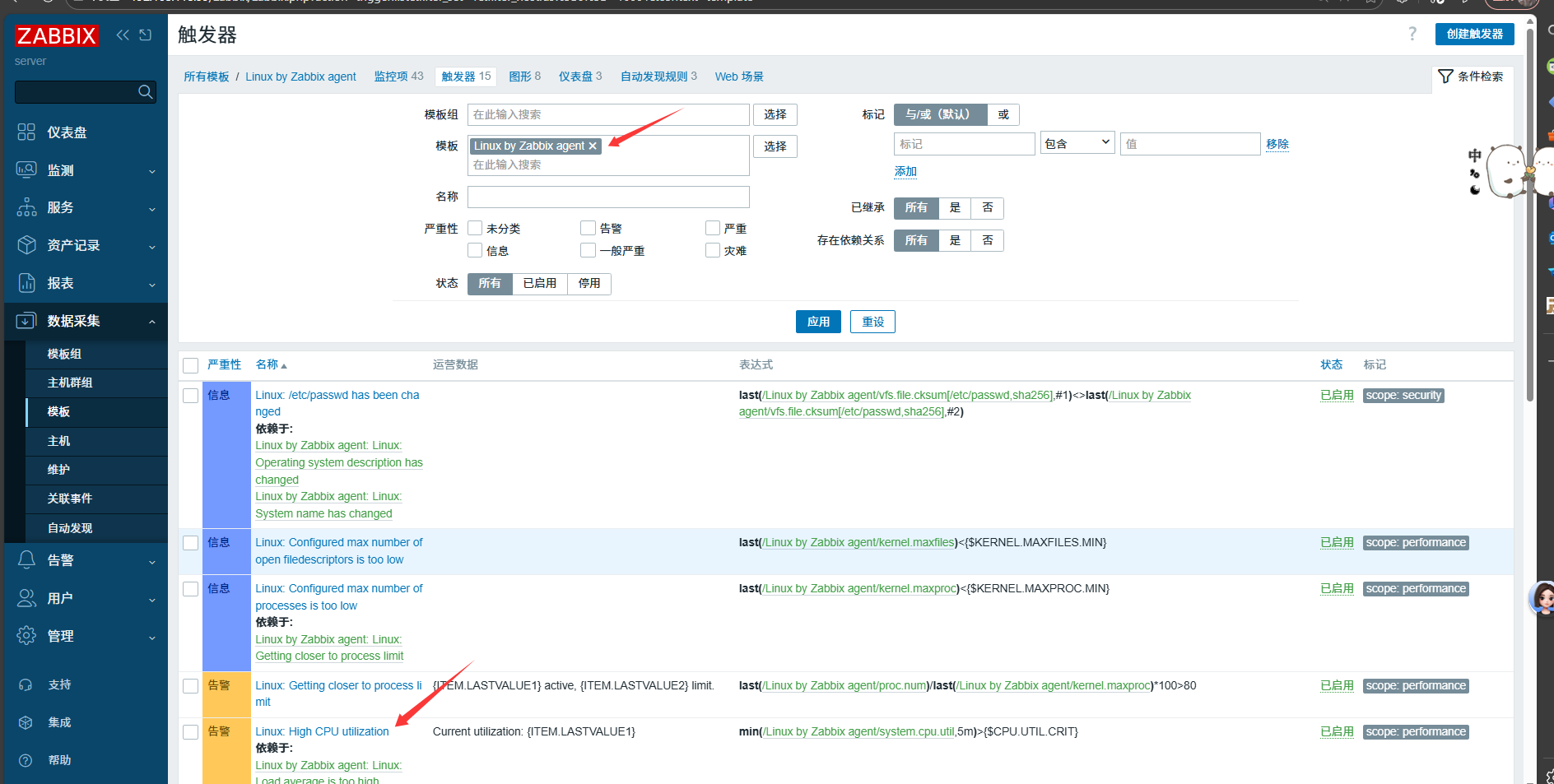1554x784 pixels.
Task: Open the 所有模板 breadcrumb link
Action: tap(207, 77)
